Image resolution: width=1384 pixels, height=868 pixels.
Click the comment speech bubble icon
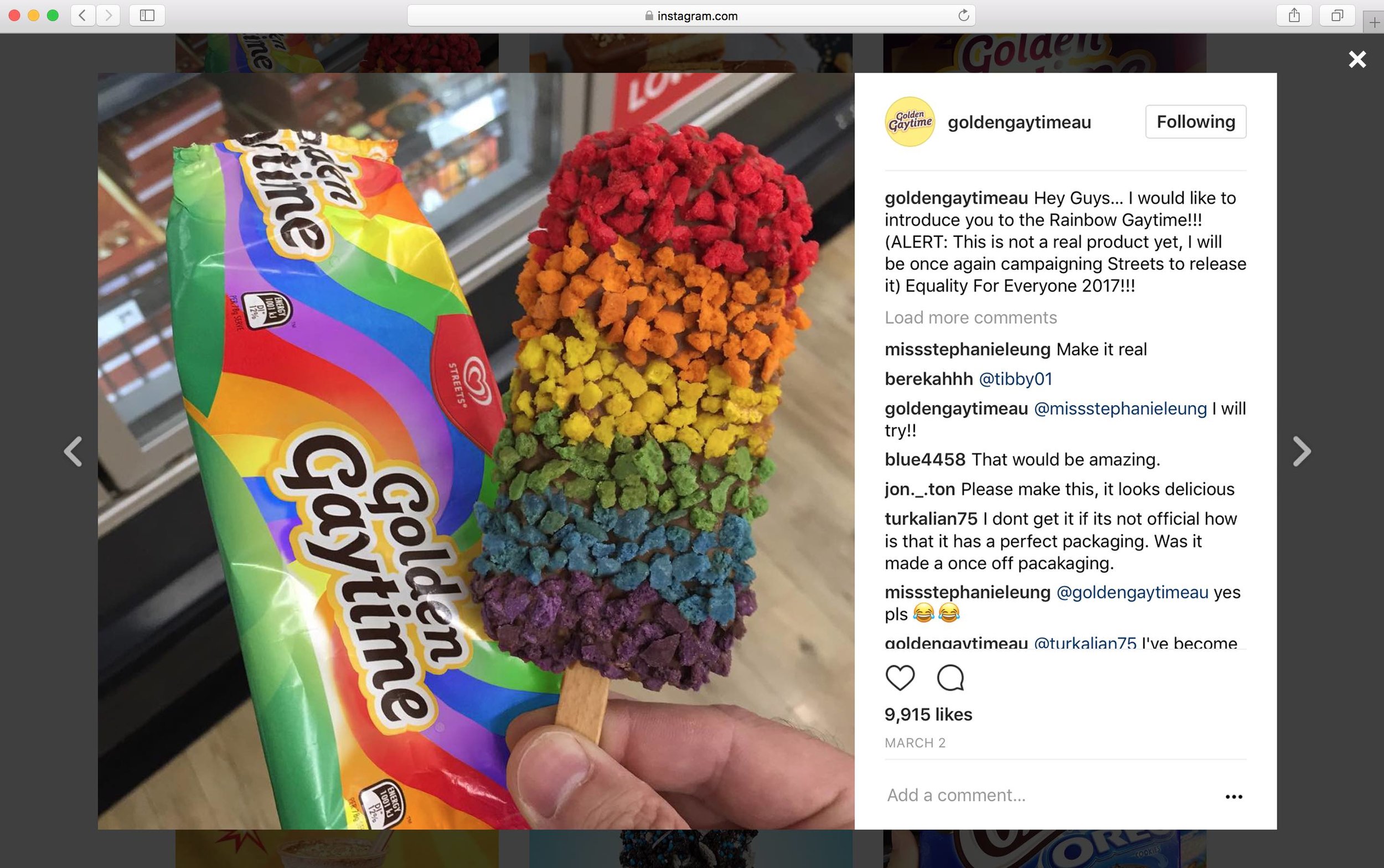tap(951, 678)
